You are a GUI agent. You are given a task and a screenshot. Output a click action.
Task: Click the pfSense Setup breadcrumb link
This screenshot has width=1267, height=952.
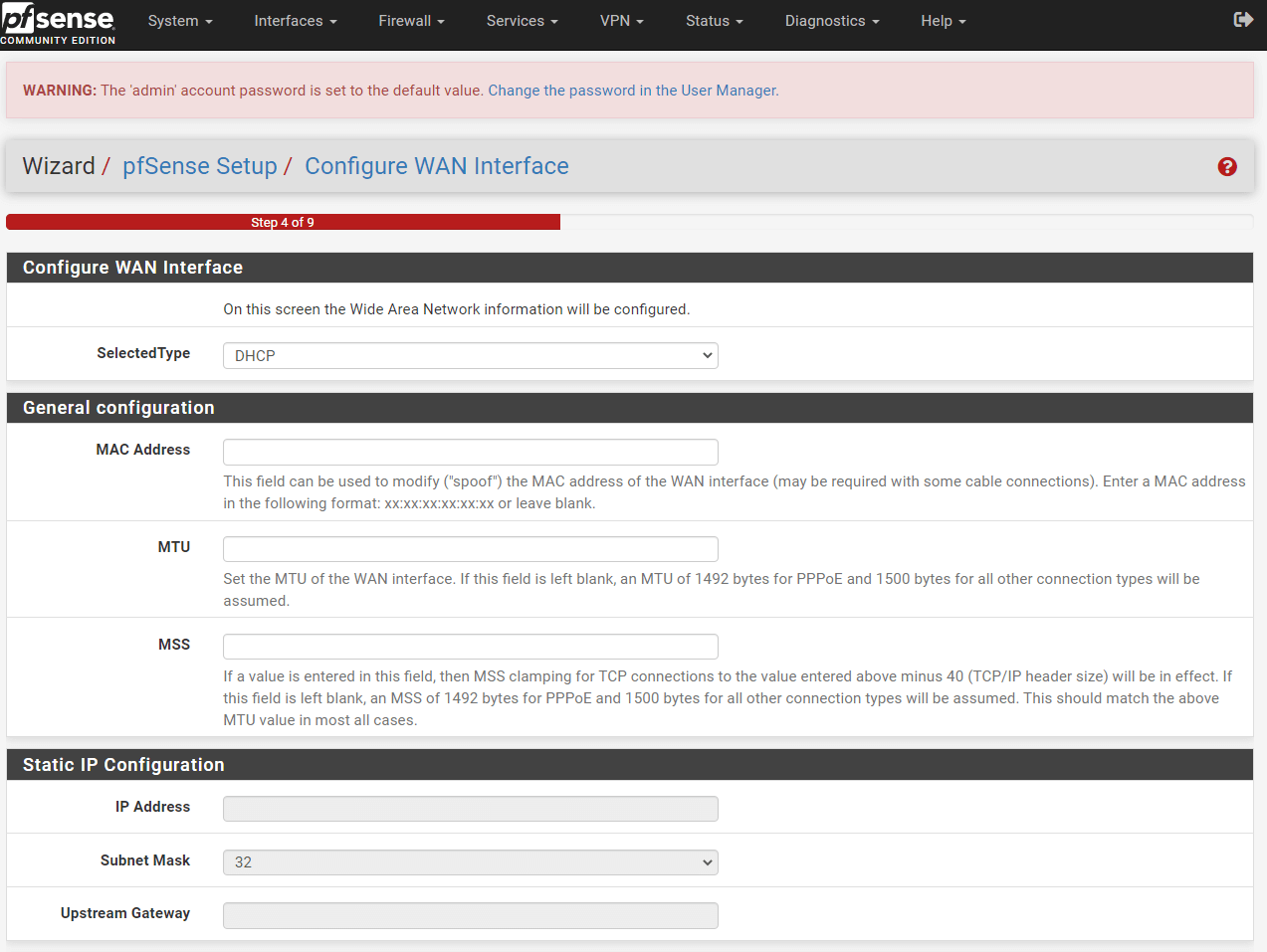pyautogui.click(x=200, y=166)
